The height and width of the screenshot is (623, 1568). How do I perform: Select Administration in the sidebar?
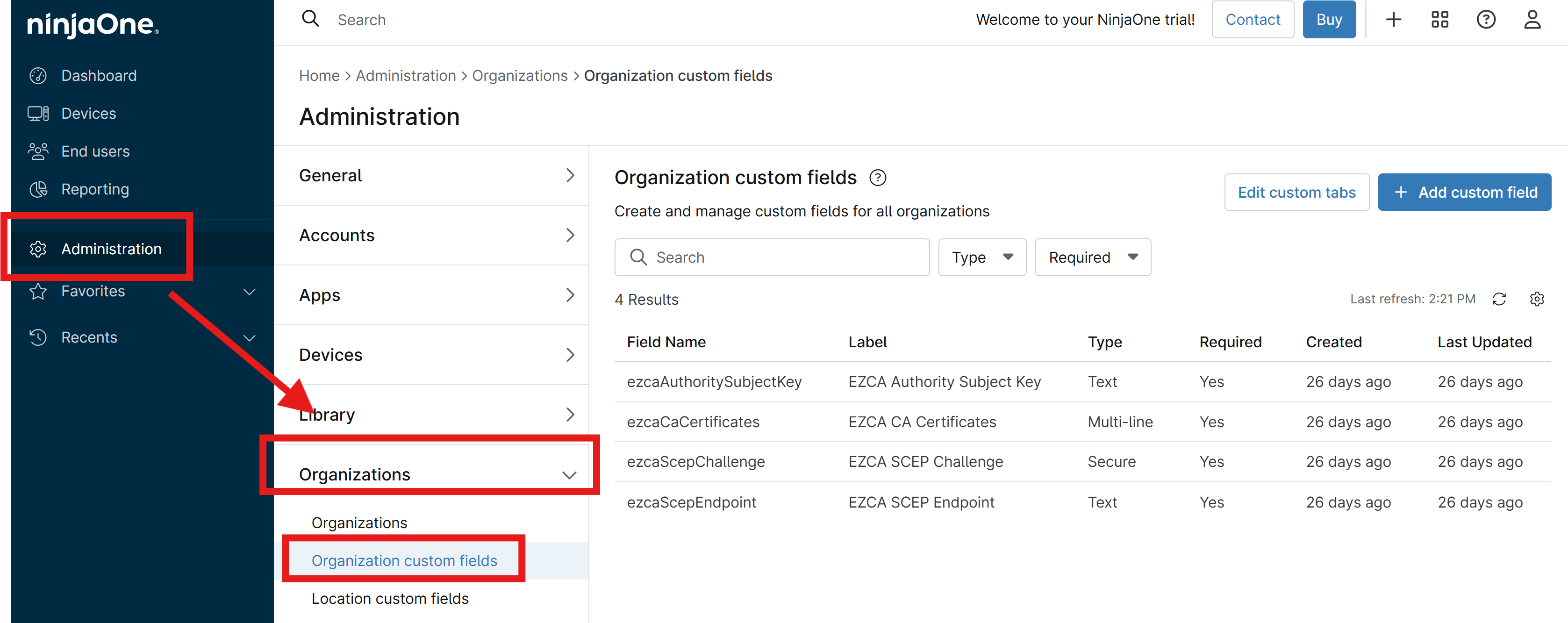111,249
